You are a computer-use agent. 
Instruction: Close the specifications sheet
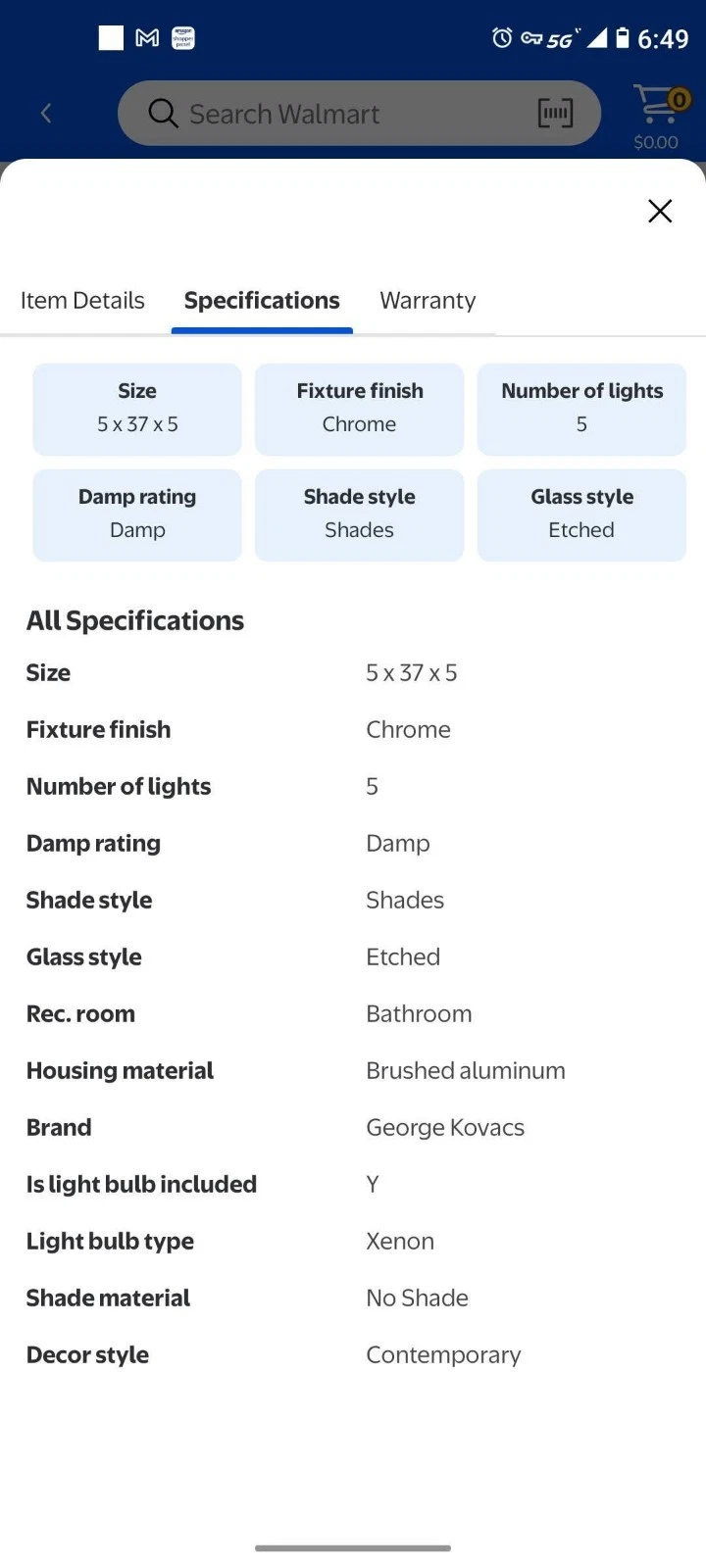pyautogui.click(x=660, y=211)
